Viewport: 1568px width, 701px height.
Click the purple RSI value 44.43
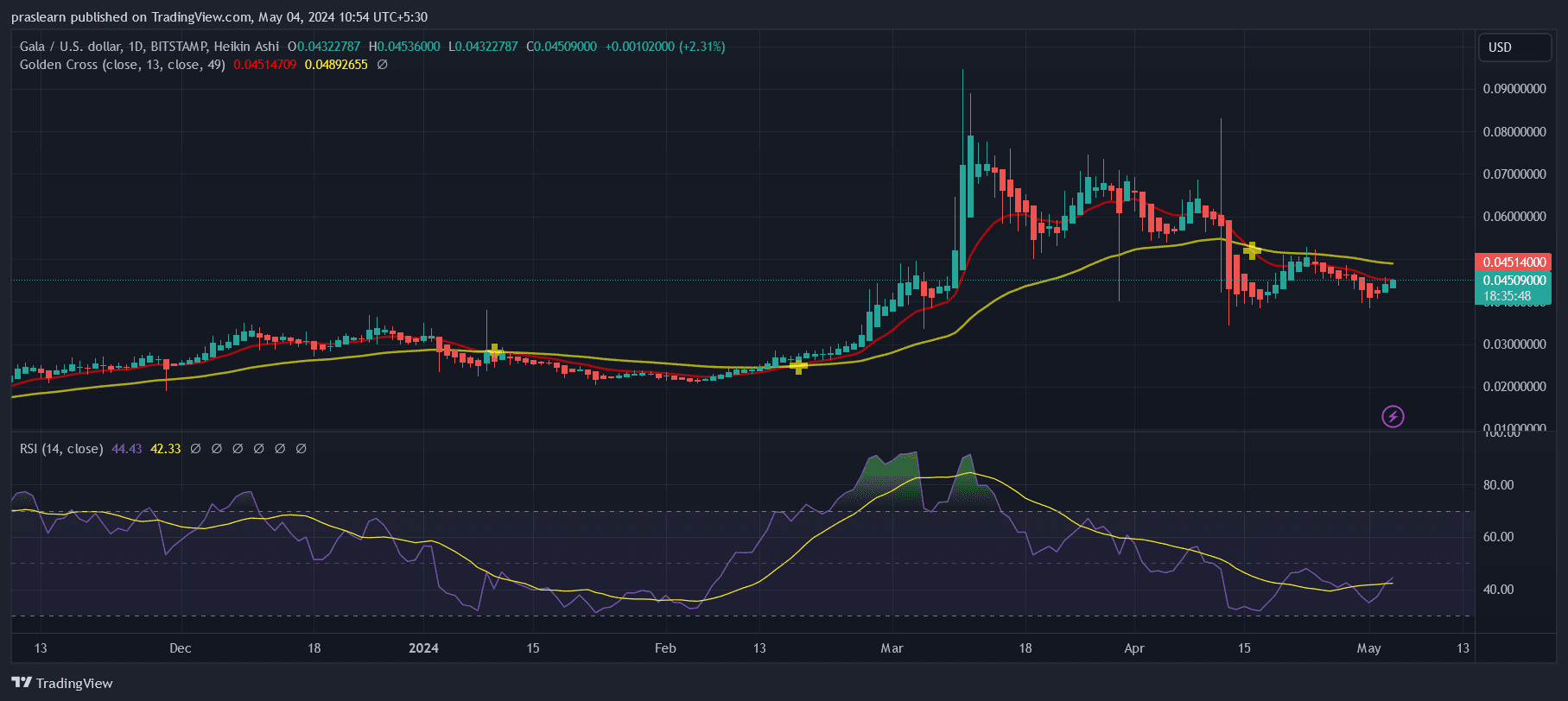(x=127, y=449)
